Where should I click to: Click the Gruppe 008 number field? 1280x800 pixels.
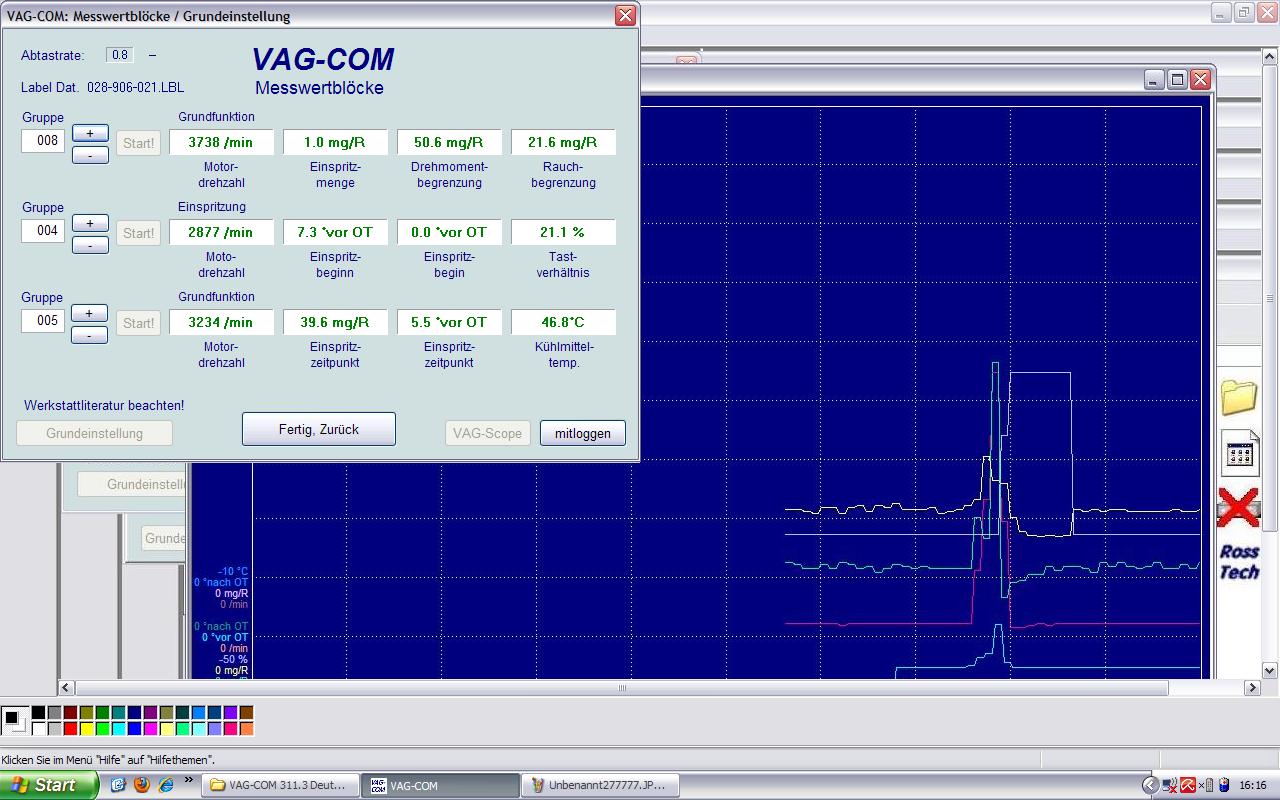[x=44, y=141]
